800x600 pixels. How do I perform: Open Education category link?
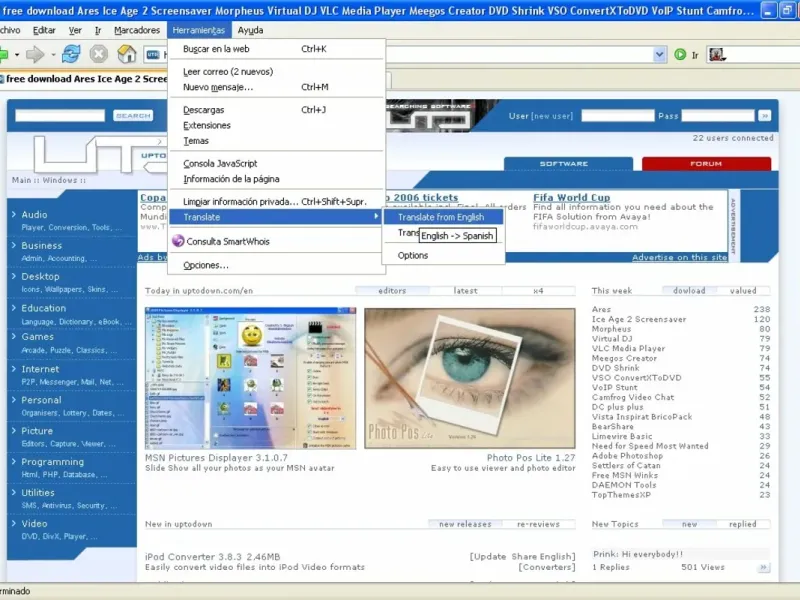coord(43,308)
